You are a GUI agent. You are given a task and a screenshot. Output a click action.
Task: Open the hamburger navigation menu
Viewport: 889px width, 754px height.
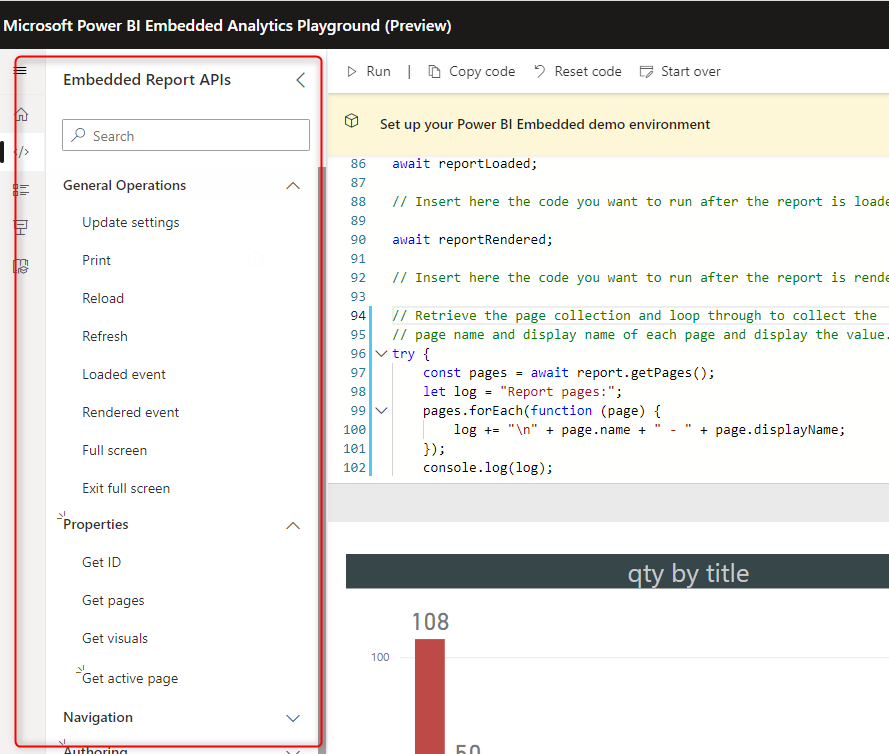20,70
